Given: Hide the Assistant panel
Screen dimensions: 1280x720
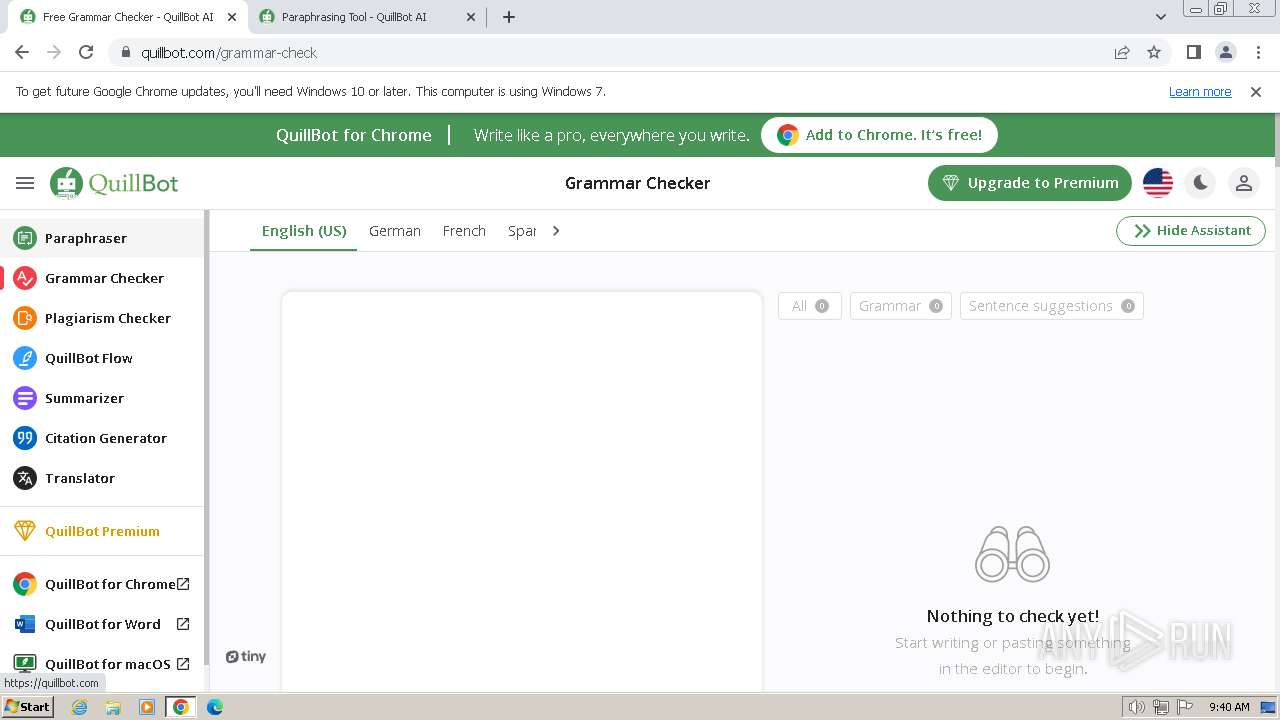Looking at the screenshot, I should 1191,231.
